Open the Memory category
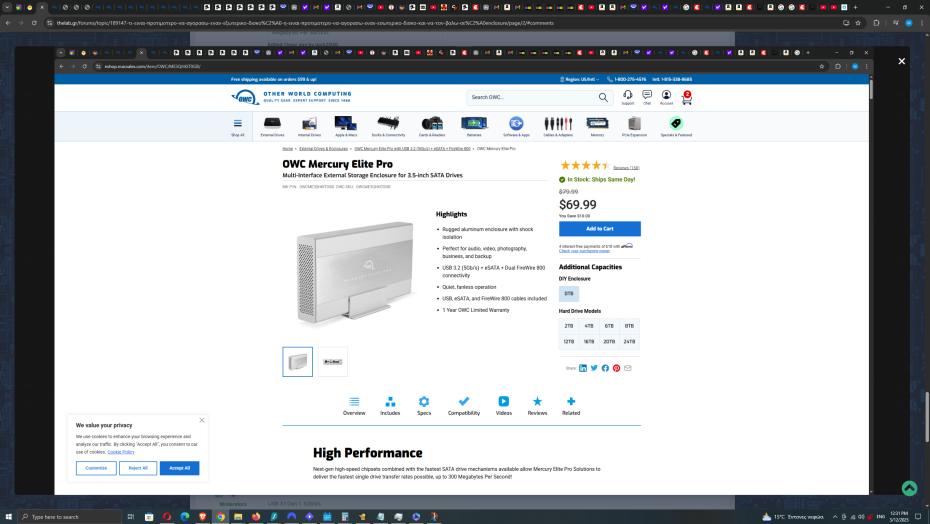This screenshot has width=930, height=524. (x=597, y=126)
